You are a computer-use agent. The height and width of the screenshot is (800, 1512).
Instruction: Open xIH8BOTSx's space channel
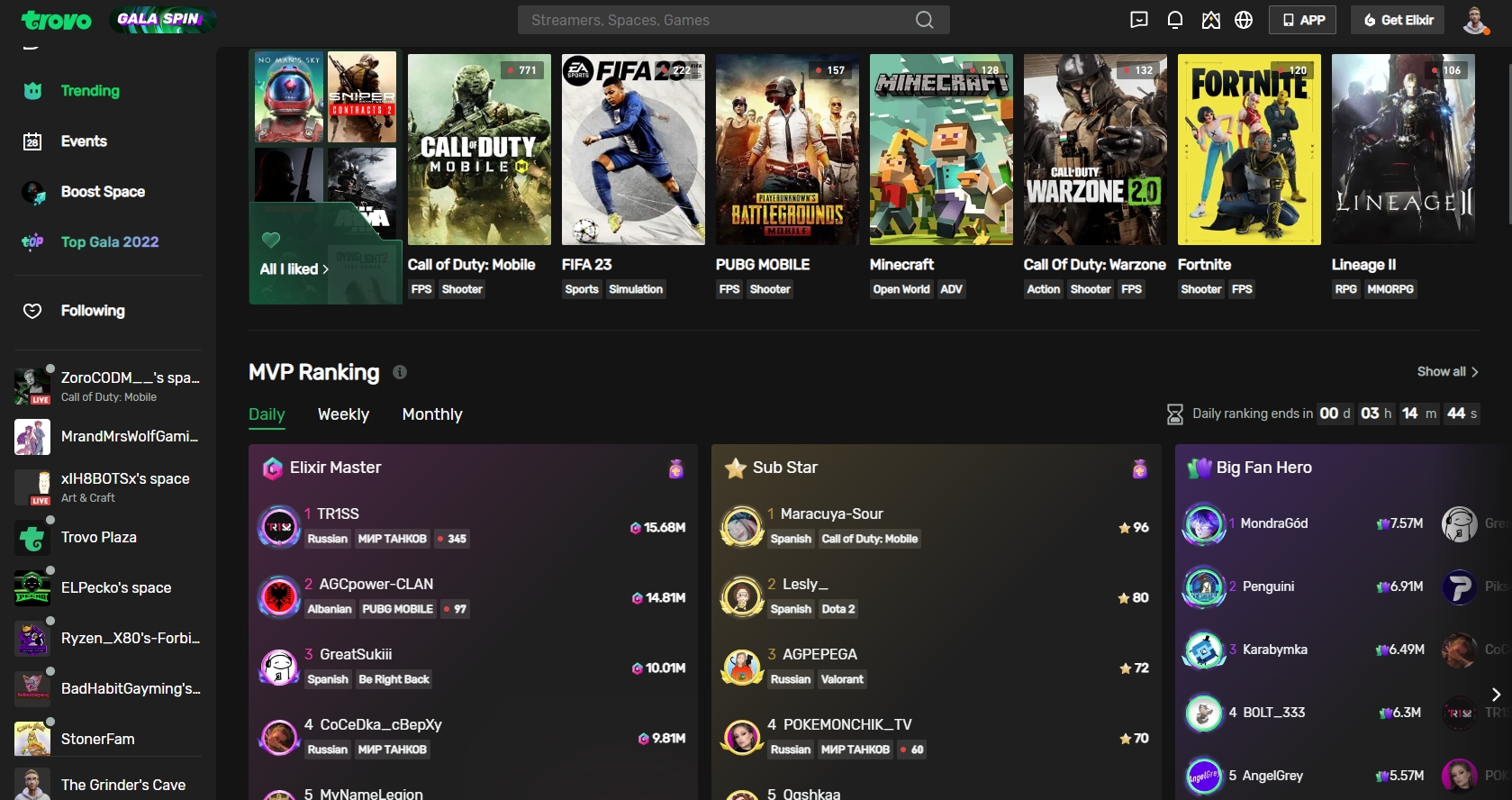[x=108, y=487]
